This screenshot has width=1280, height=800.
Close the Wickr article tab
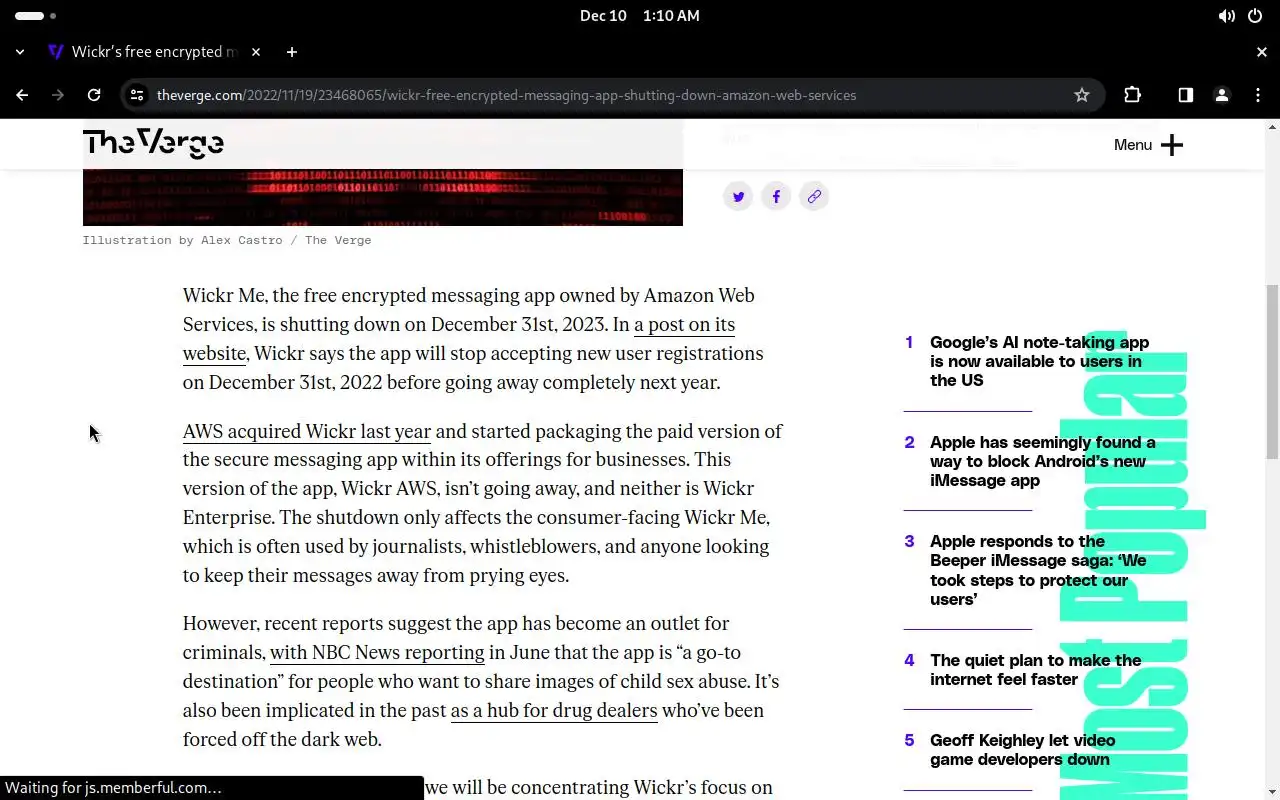(x=256, y=52)
